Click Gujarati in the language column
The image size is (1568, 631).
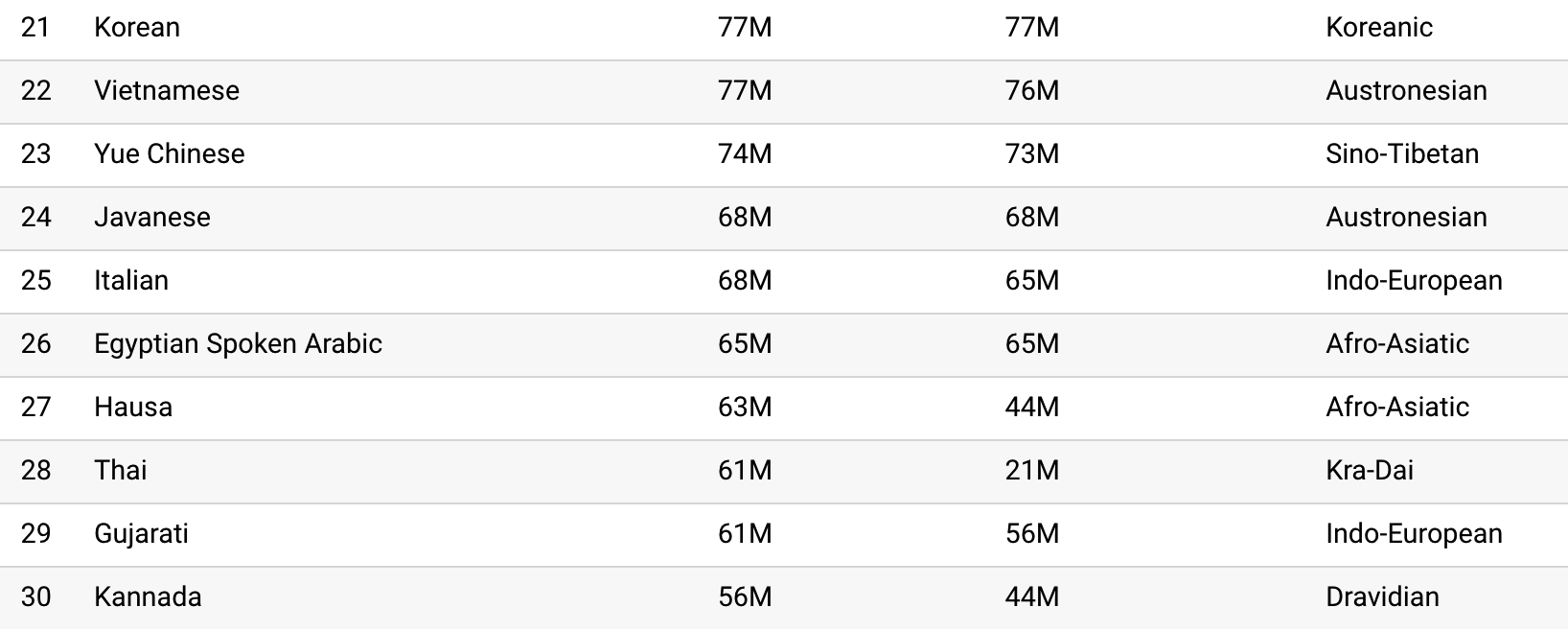pyautogui.click(x=141, y=533)
